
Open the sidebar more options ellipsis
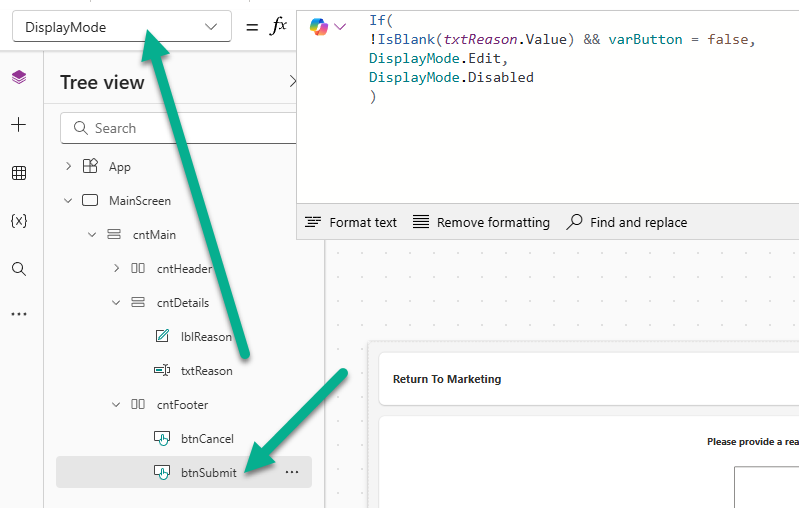click(x=19, y=314)
